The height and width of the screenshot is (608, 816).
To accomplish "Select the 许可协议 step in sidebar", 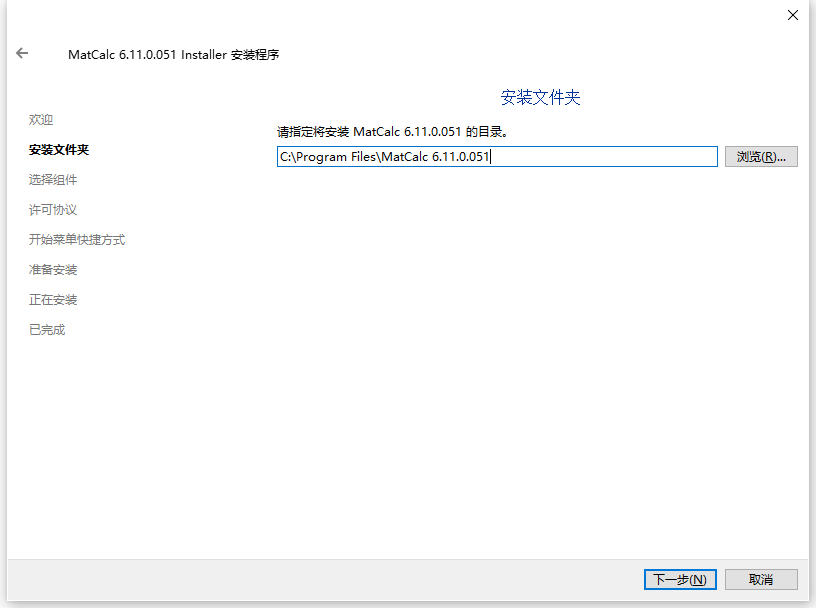I will click(x=53, y=210).
